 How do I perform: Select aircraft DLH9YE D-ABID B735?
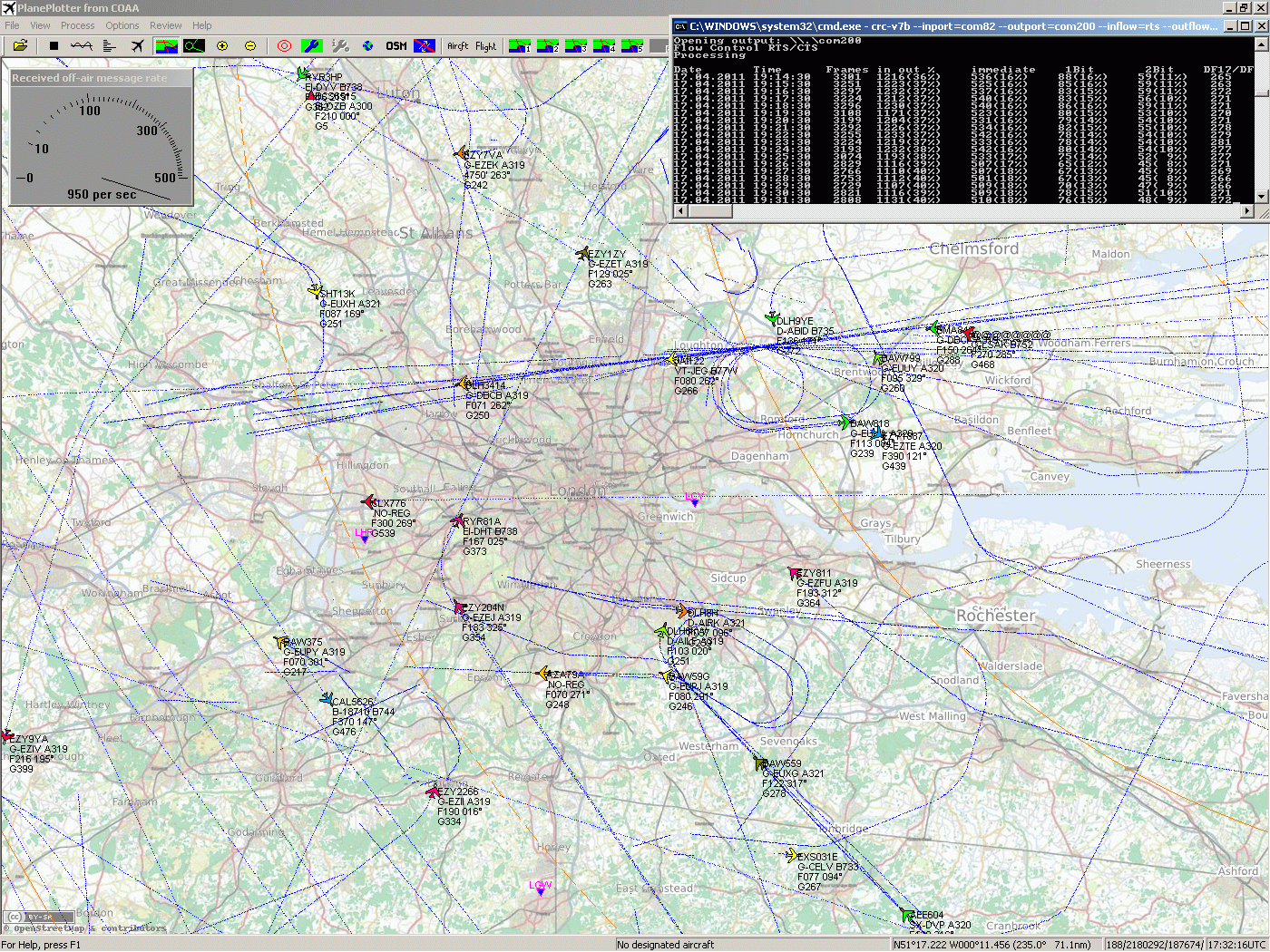tap(772, 318)
